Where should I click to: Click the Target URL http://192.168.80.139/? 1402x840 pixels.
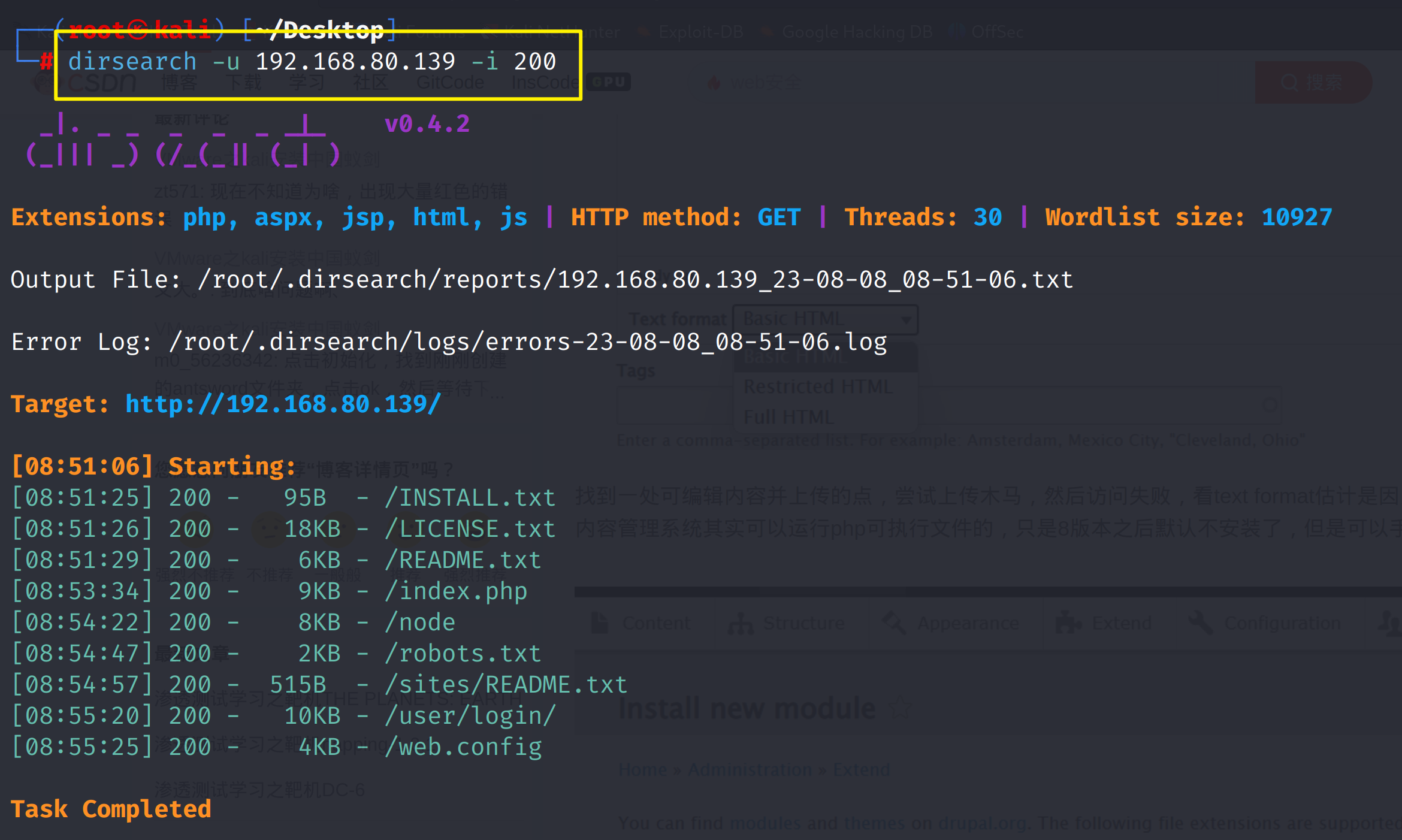[283, 404]
